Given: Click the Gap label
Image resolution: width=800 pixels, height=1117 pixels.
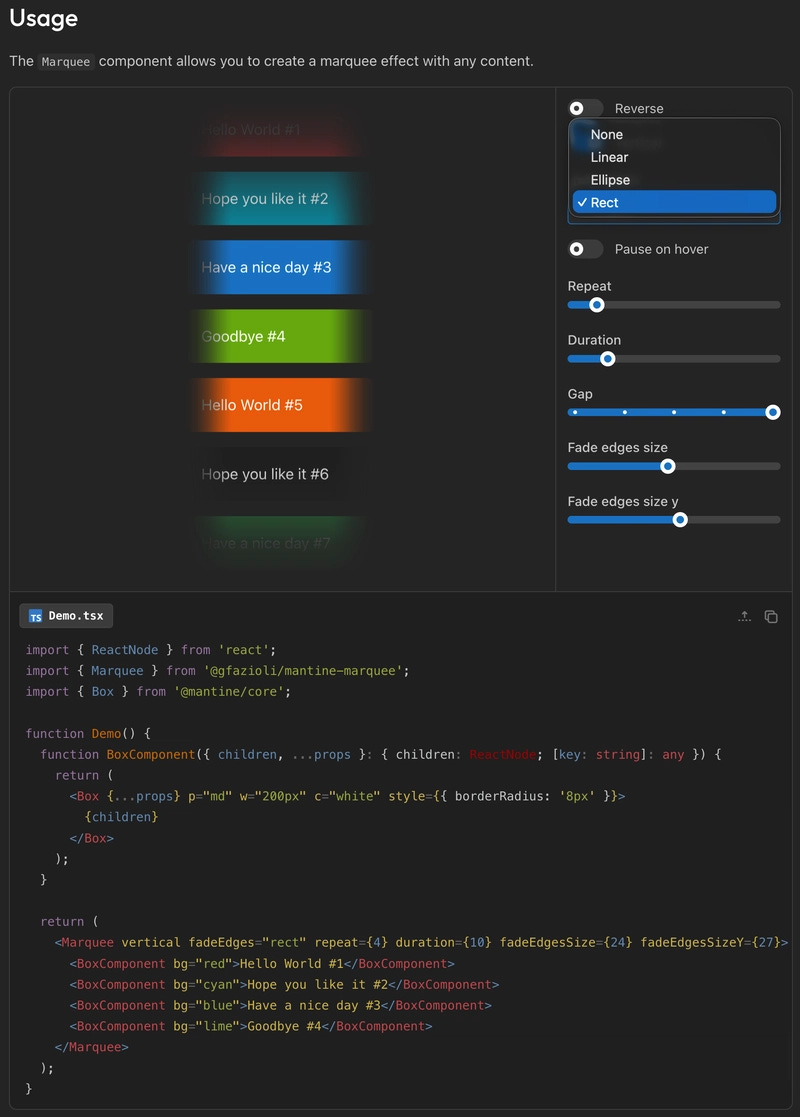Looking at the screenshot, I should tap(580, 394).
